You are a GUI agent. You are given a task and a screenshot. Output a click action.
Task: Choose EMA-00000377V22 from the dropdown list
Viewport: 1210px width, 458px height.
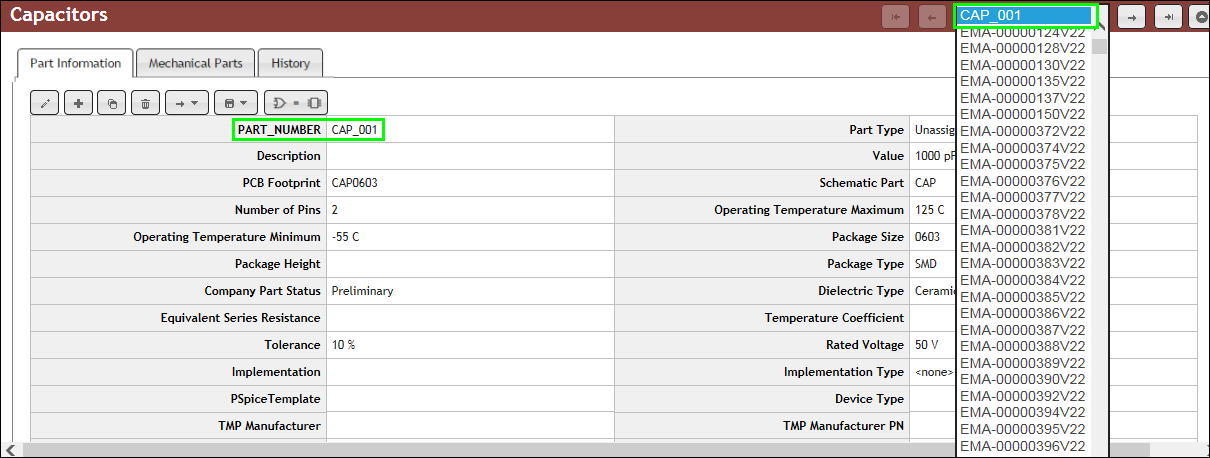point(1023,197)
